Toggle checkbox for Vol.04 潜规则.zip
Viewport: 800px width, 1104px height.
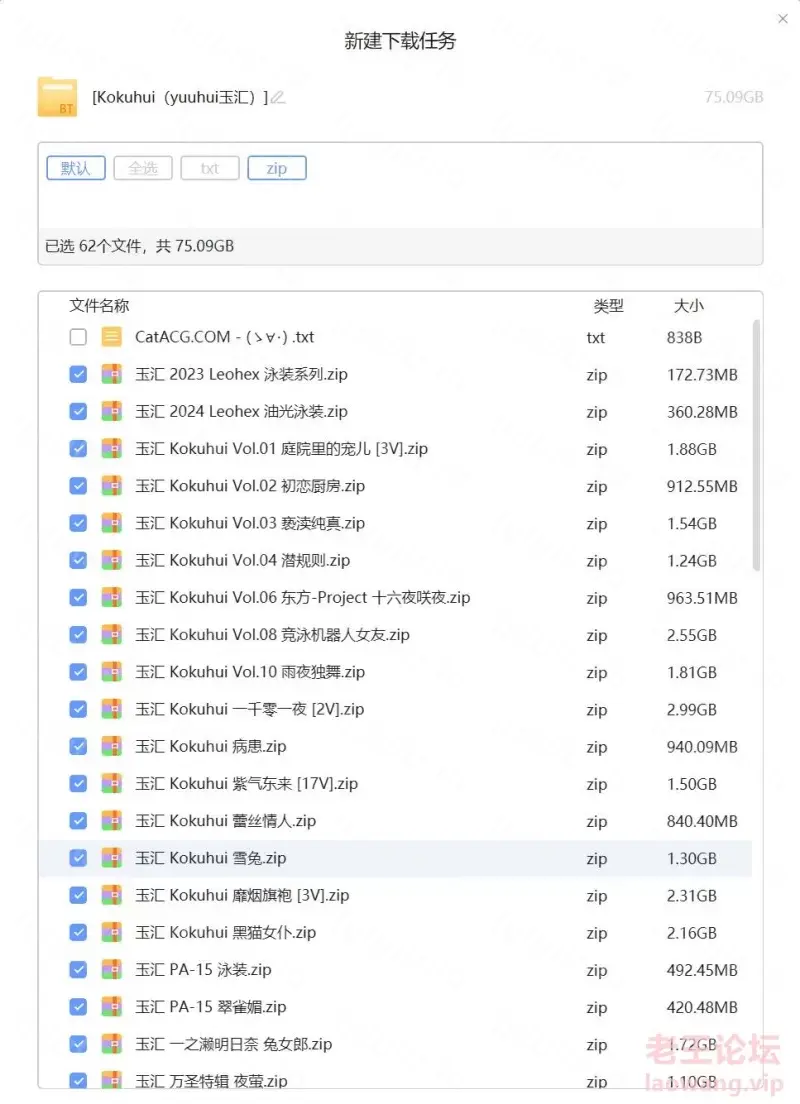78,560
